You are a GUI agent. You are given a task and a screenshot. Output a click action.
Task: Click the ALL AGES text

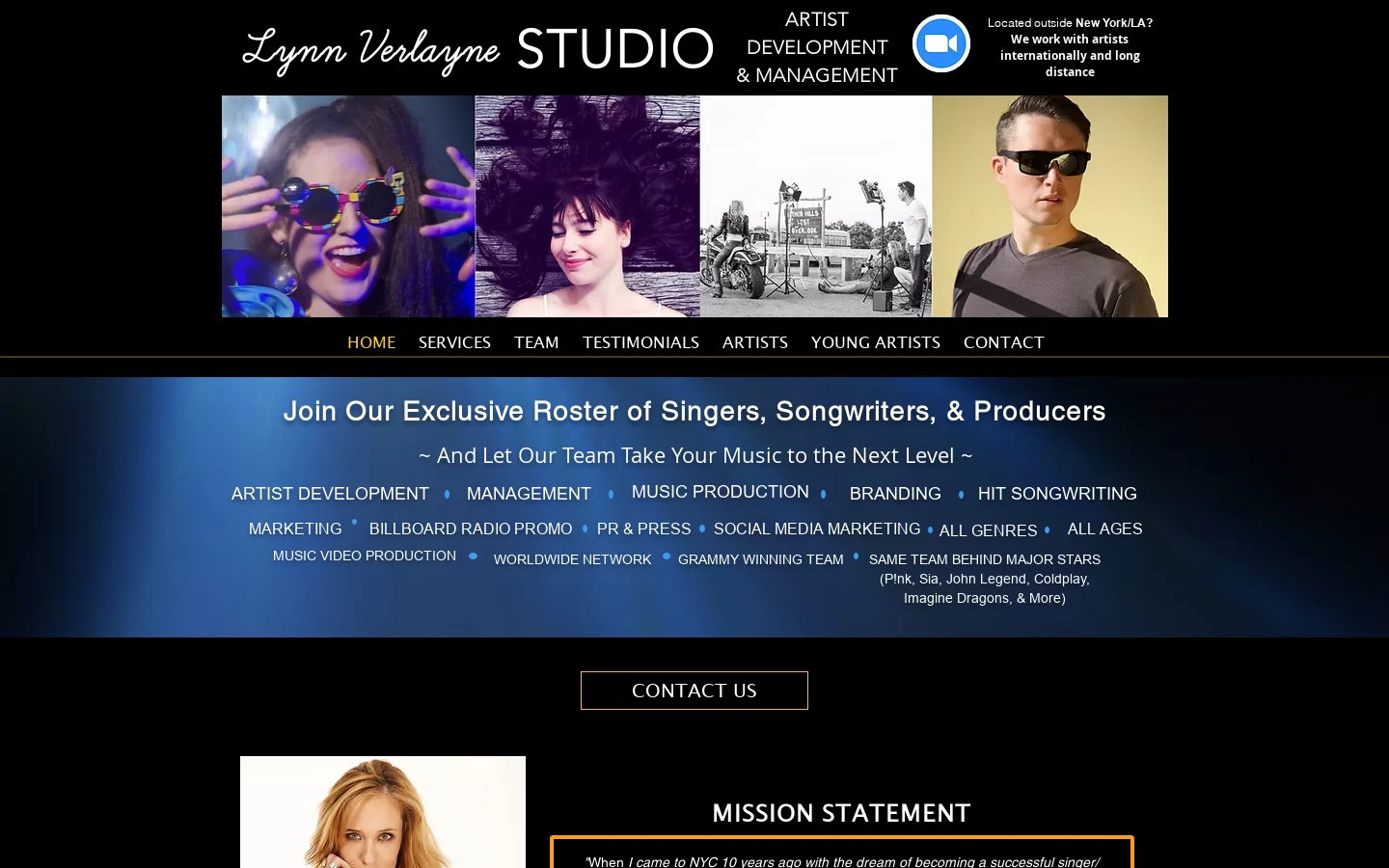pyautogui.click(x=1104, y=529)
